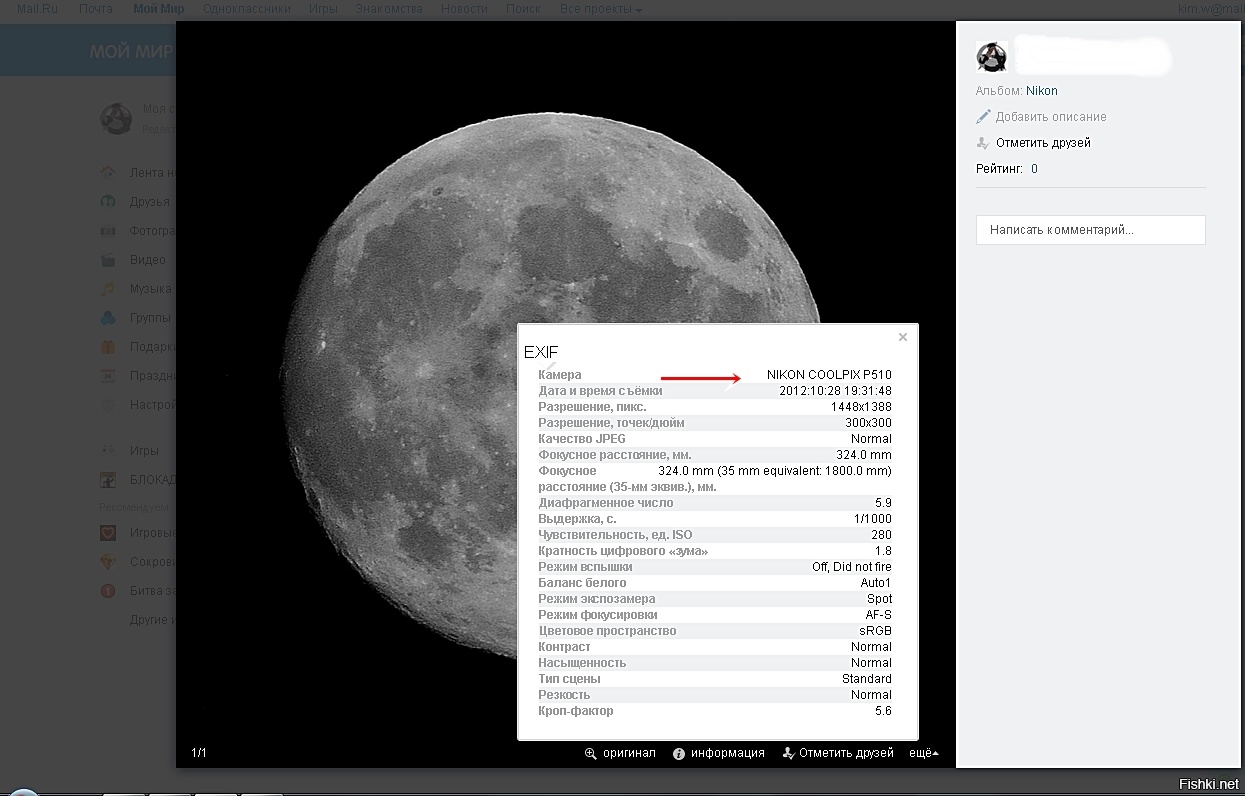Viewport: 1245px width, 796px height.
Task: Click the person icon in bottom photo toolbar
Action: click(x=788, y=753)
